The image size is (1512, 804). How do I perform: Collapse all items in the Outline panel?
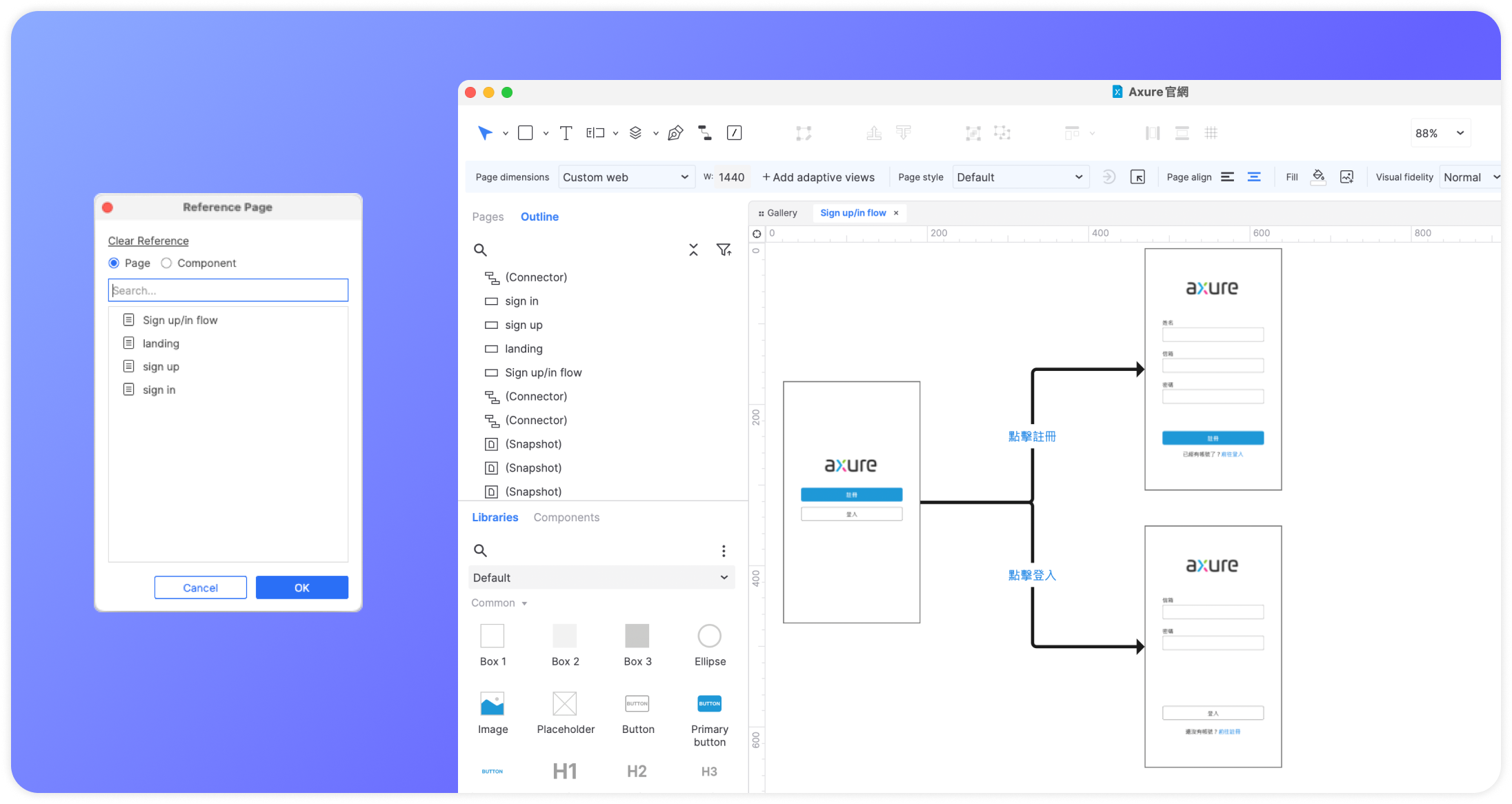coord(693,250)
